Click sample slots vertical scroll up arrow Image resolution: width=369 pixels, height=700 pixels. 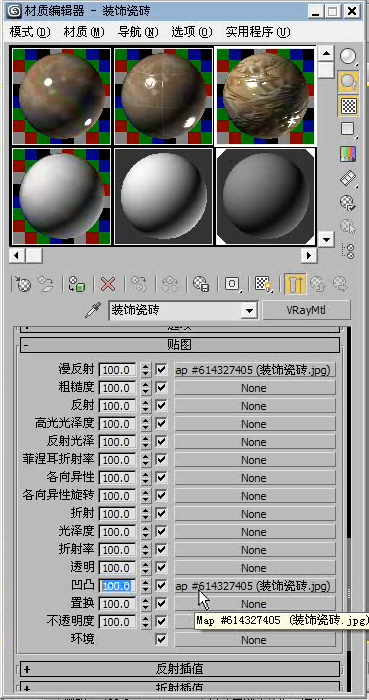coord(327,54)
